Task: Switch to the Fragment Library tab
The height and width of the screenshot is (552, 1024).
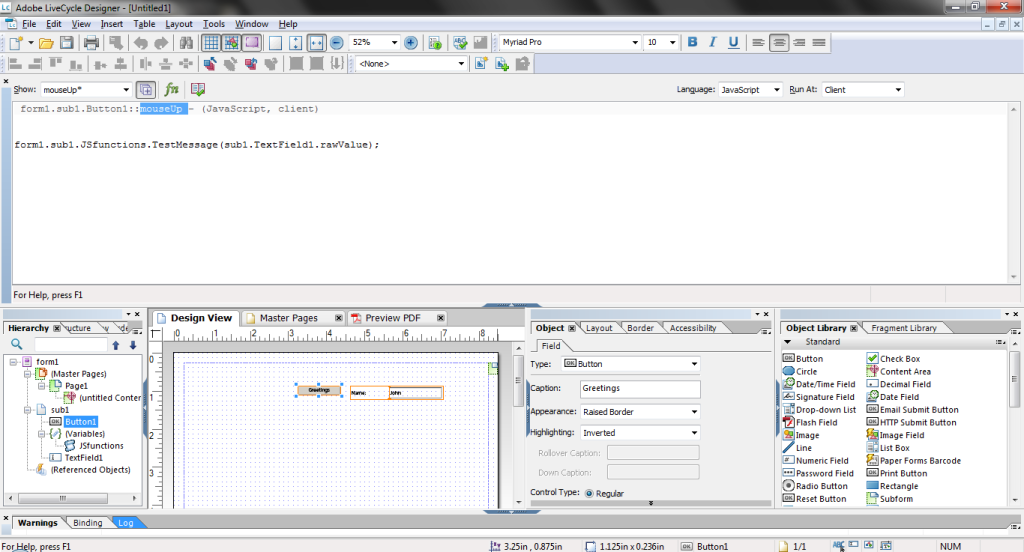Action: 903,328
